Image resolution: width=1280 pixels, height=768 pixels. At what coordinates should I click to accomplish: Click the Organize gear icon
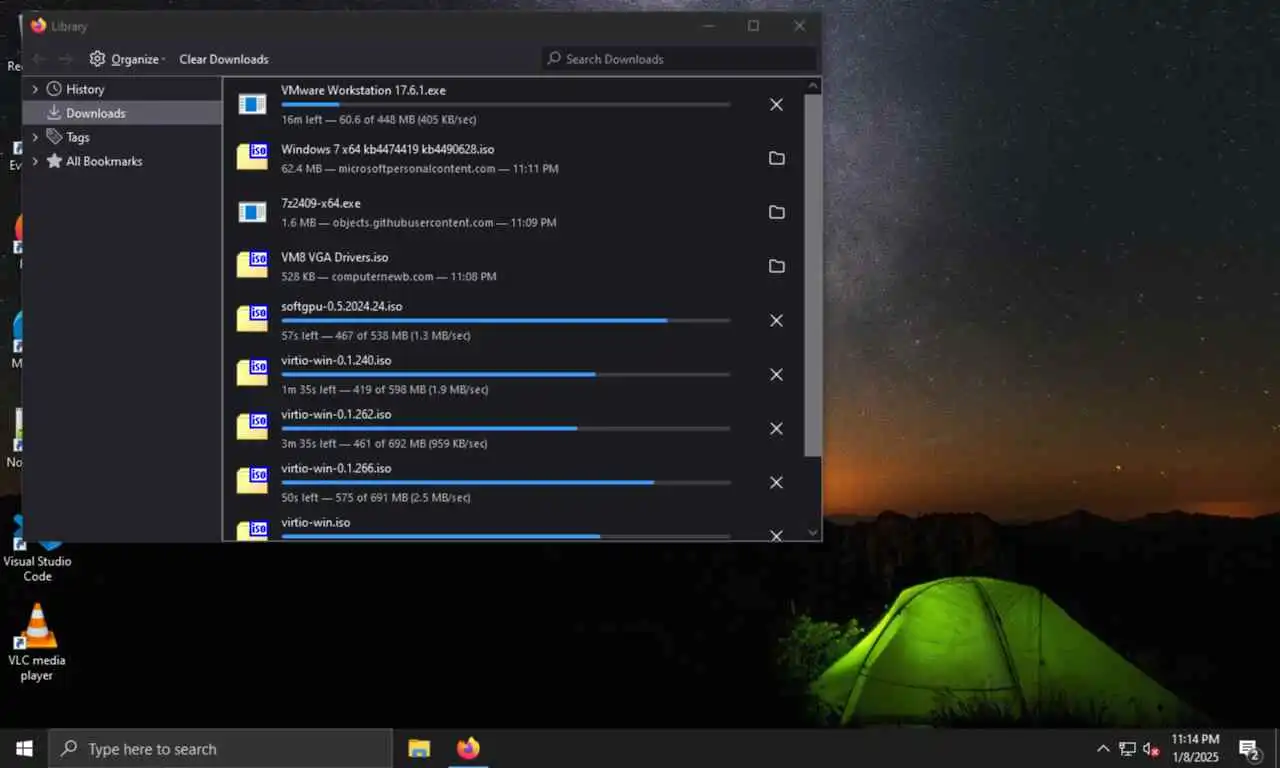click(x=97, y=59)
